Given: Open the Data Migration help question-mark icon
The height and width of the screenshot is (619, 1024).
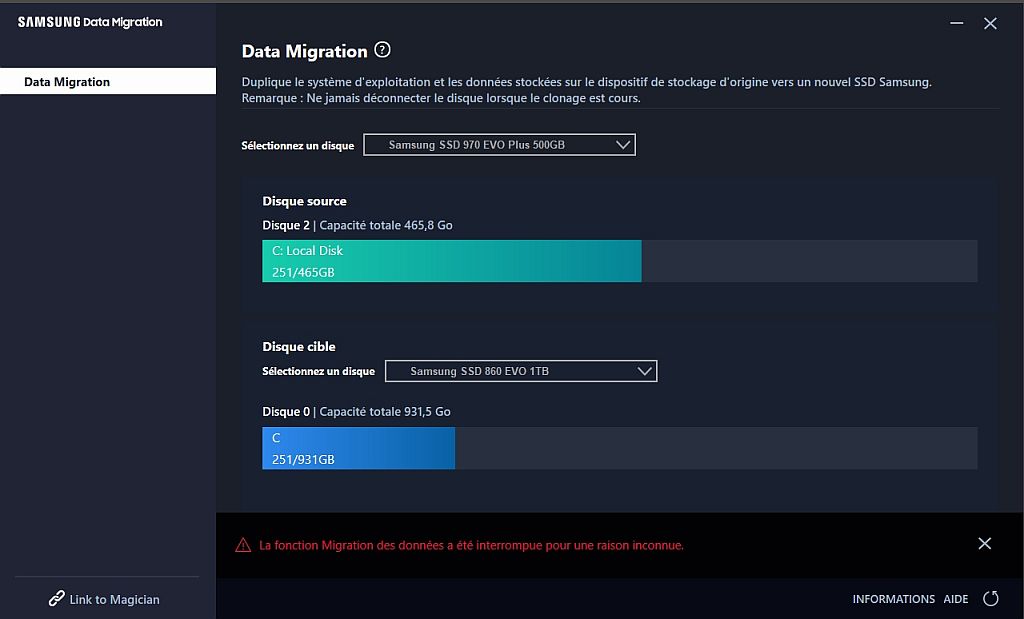Looking at the screenshot, I should [x=382, y=50].
